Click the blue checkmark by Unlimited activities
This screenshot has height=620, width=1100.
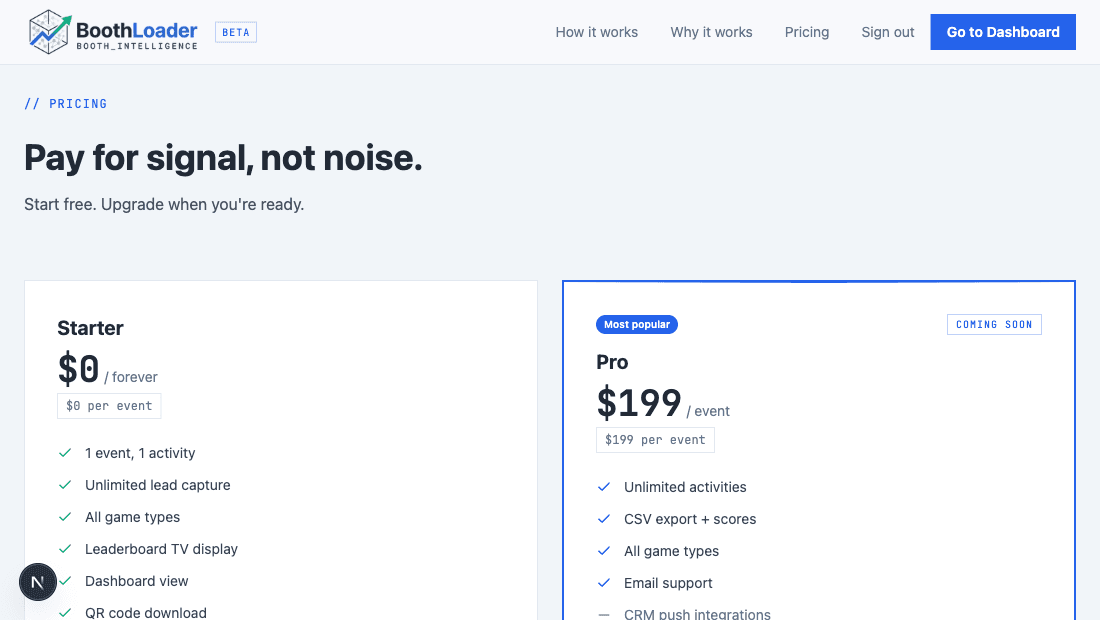pos(604,487)
